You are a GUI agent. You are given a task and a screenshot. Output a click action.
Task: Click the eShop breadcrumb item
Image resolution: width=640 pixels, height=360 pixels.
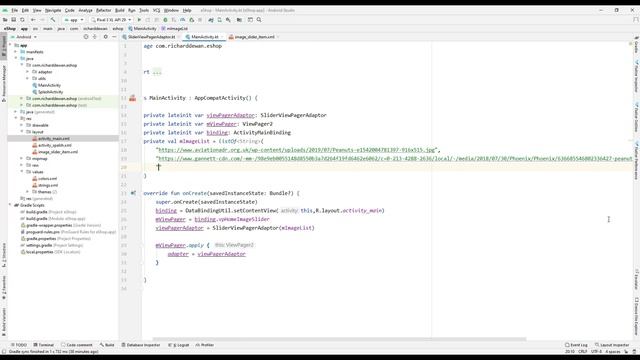click(10, 29)
